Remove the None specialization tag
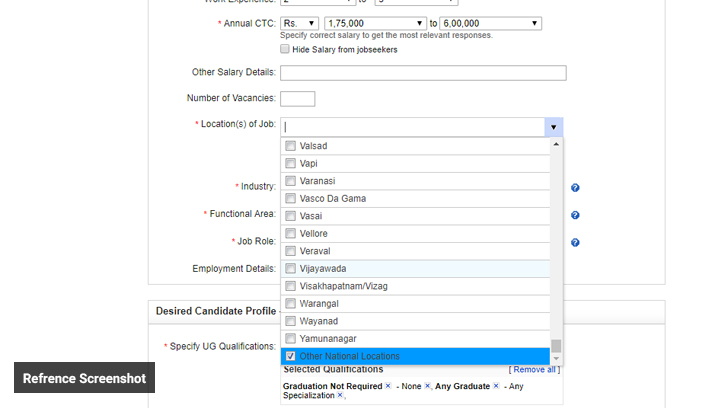711x408 pixels. [427, 386]
